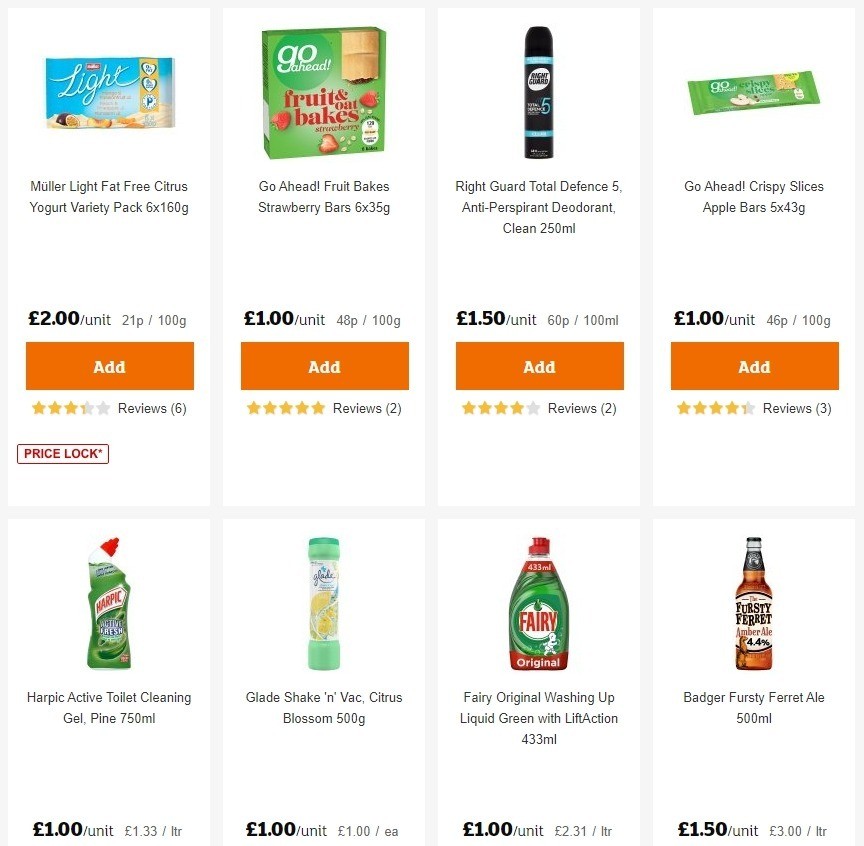Add Go Ahead! Crispy Slices Apple Bars
Image resolution: width=864 pixels, height=846 pixels.
[754, 366]
